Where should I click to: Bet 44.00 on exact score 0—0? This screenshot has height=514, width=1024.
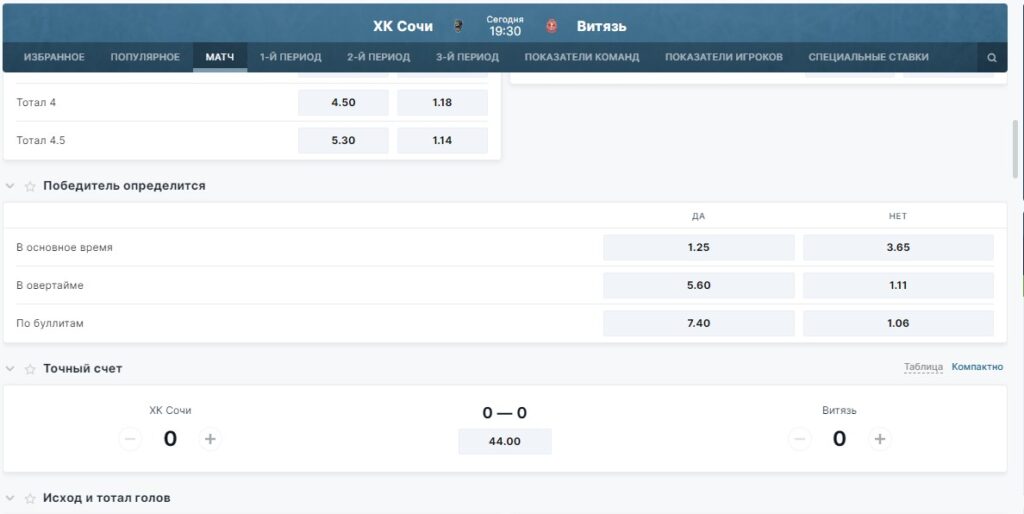(x=505, y=442)
